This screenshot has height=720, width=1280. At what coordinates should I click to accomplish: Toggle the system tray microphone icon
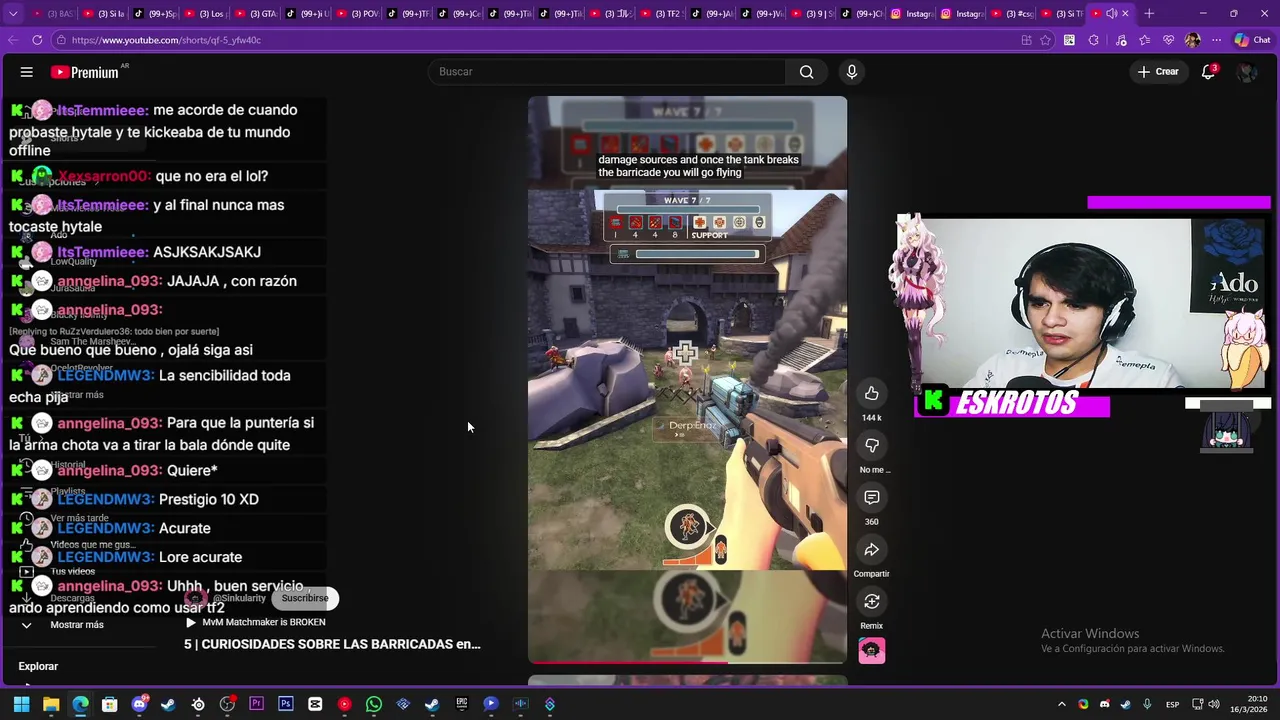[x=1147, y=704]
